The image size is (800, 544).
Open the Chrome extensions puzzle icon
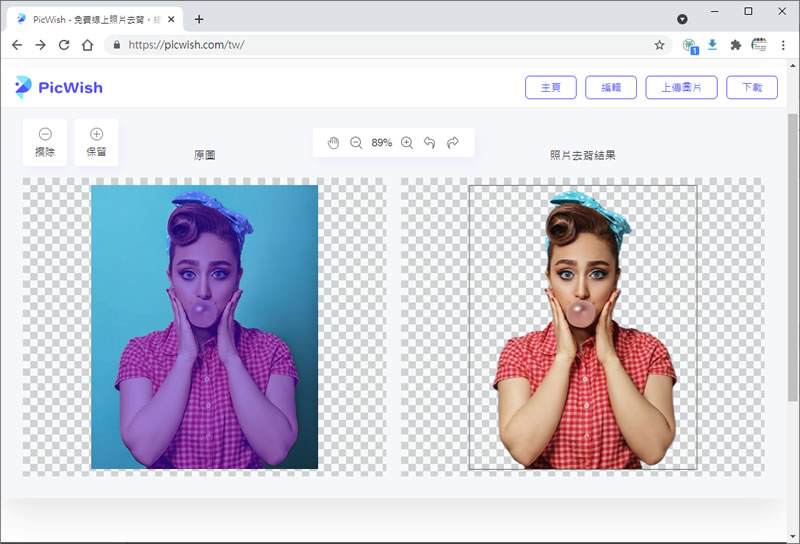click(736, 45)
